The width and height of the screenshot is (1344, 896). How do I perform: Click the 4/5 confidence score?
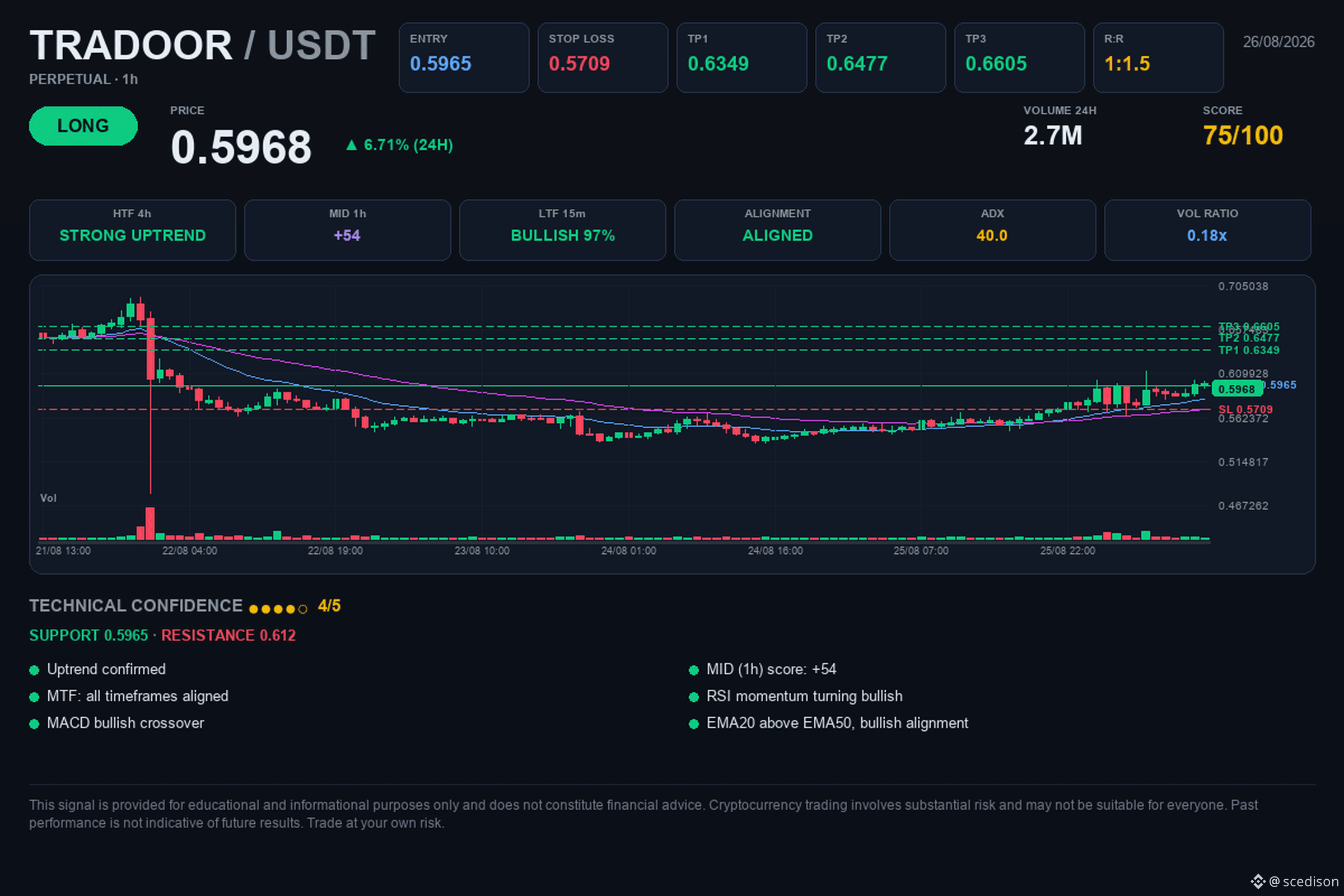(x=329, y=606)
